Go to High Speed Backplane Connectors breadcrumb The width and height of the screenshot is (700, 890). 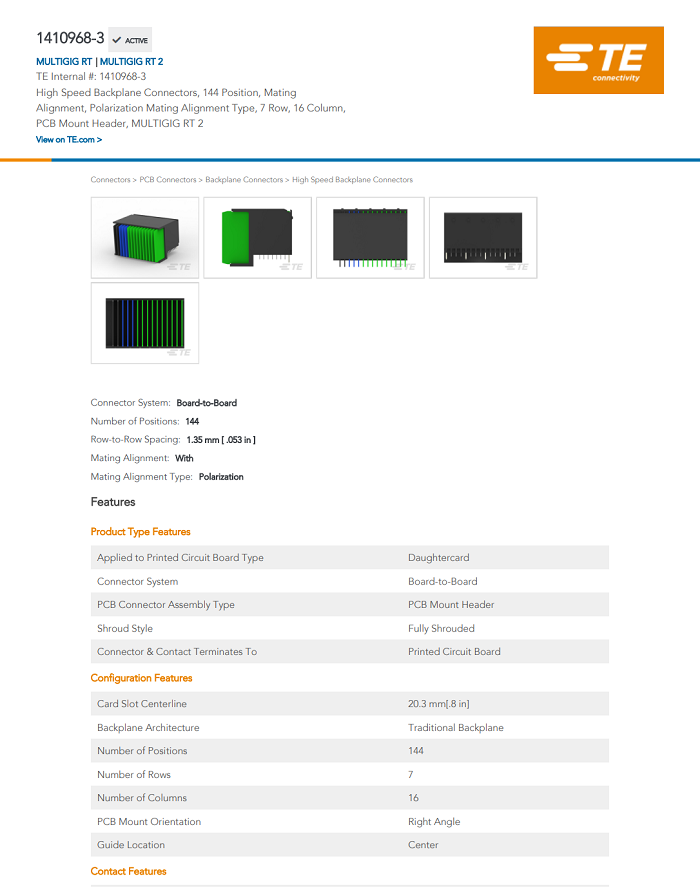pyautogui.click(x=353, y=179)
